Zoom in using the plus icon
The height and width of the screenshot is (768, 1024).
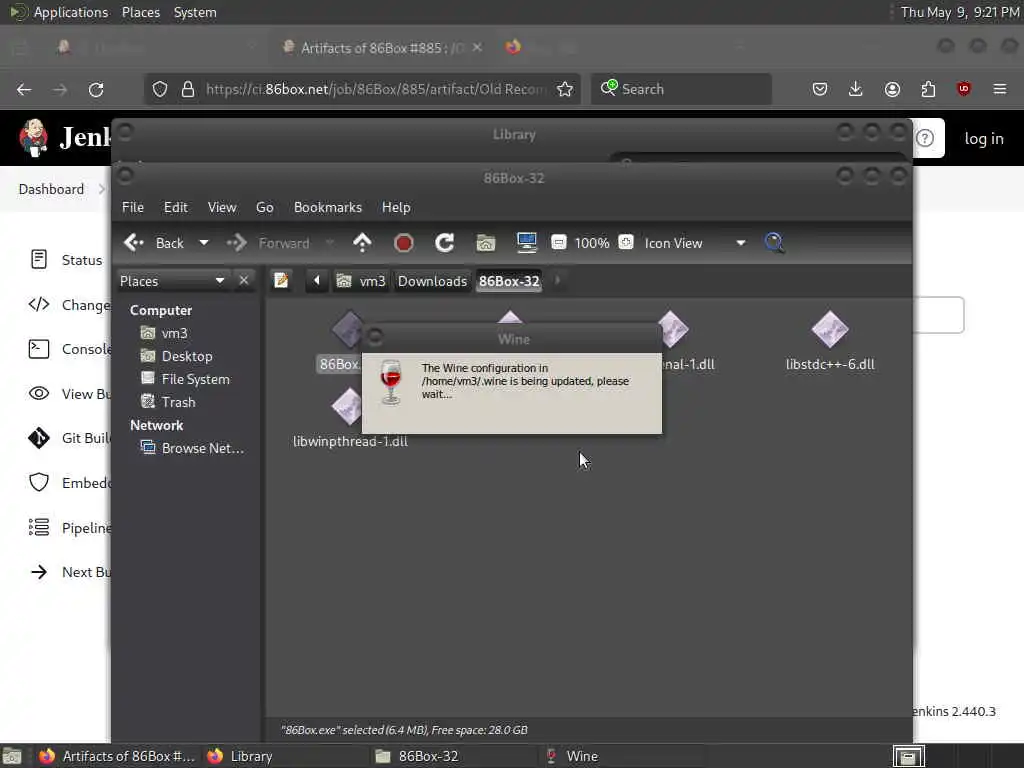pos(626,242)
